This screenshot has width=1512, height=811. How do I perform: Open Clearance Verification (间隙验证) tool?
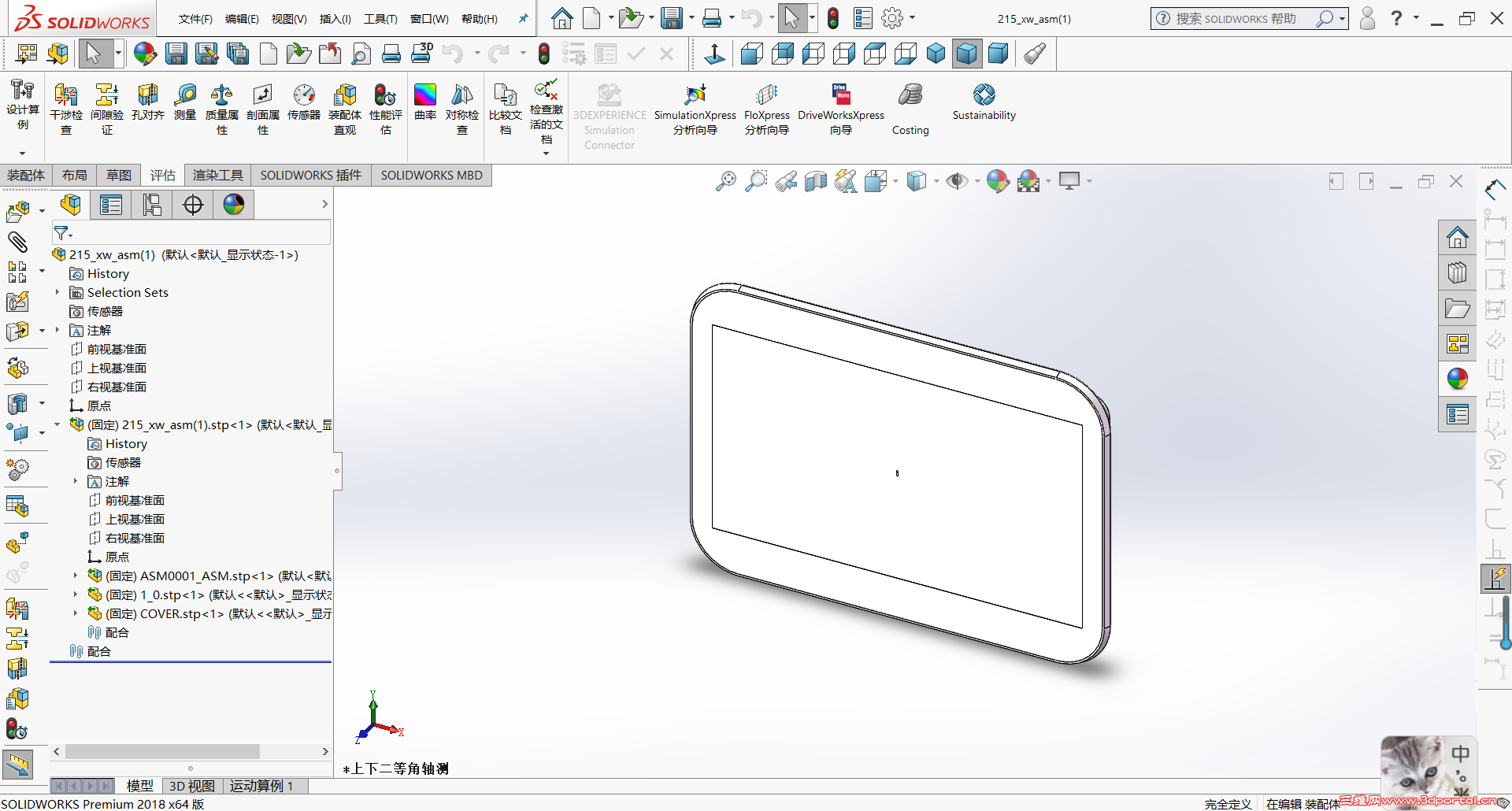click(x=107, y=109)
